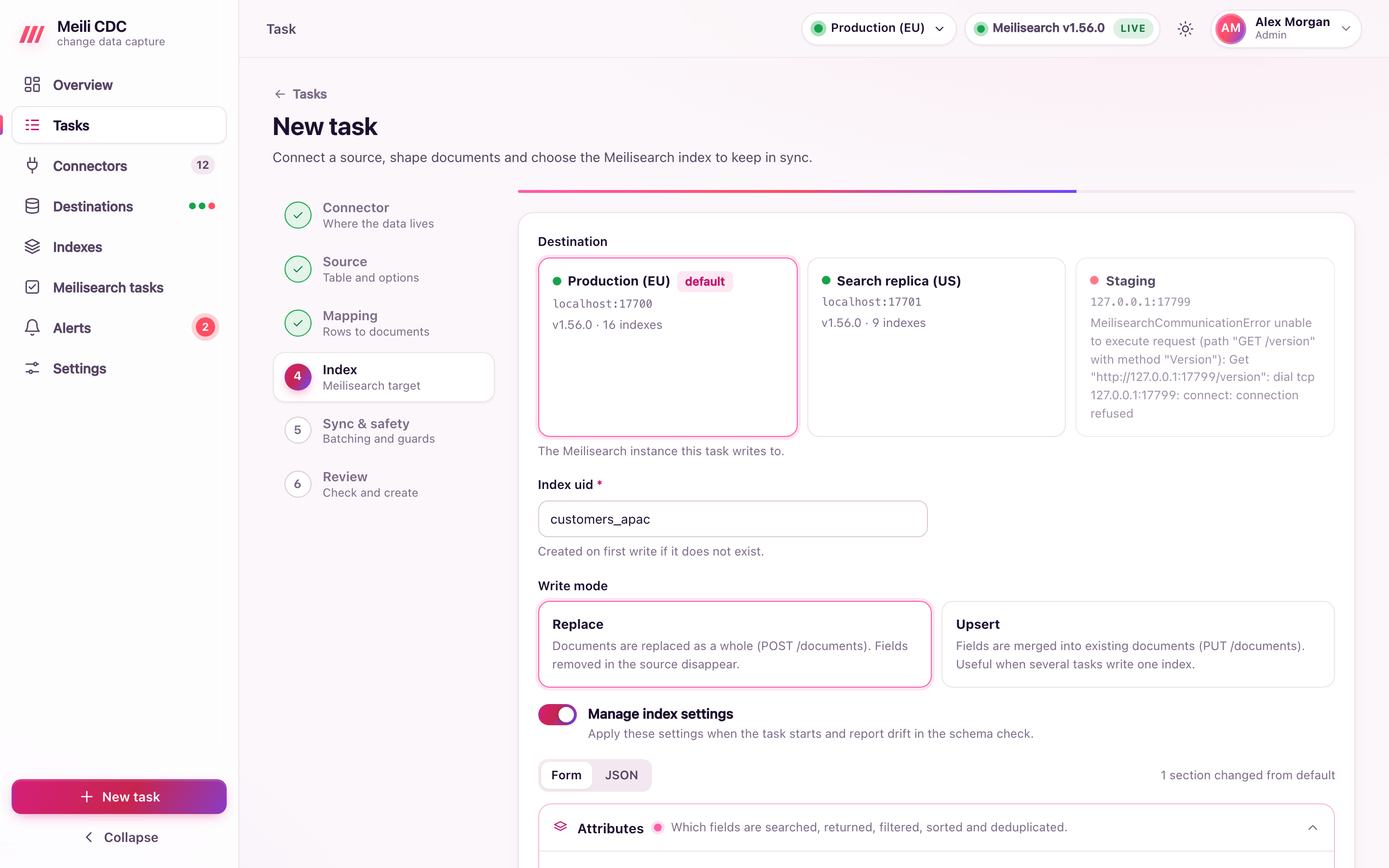Turn off Manage index settings switch
Image resolution: width=1389 pixels, height=868 pixels.
(x=558, y=714)
